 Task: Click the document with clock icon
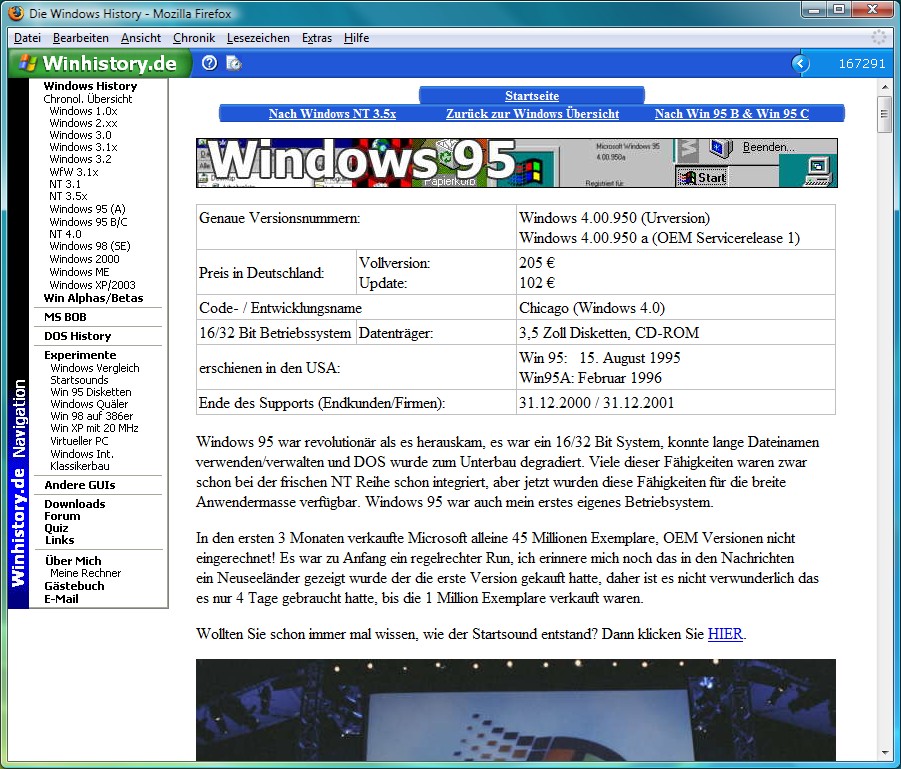[x=234, y=63]
